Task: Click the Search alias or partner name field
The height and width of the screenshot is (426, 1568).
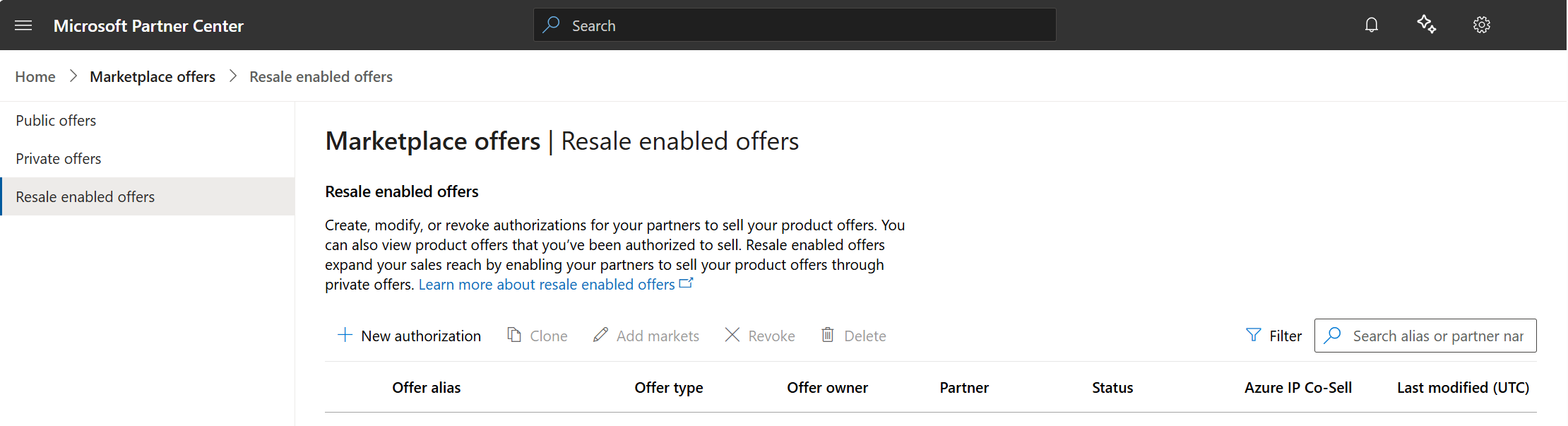Action: [1437, 336]
